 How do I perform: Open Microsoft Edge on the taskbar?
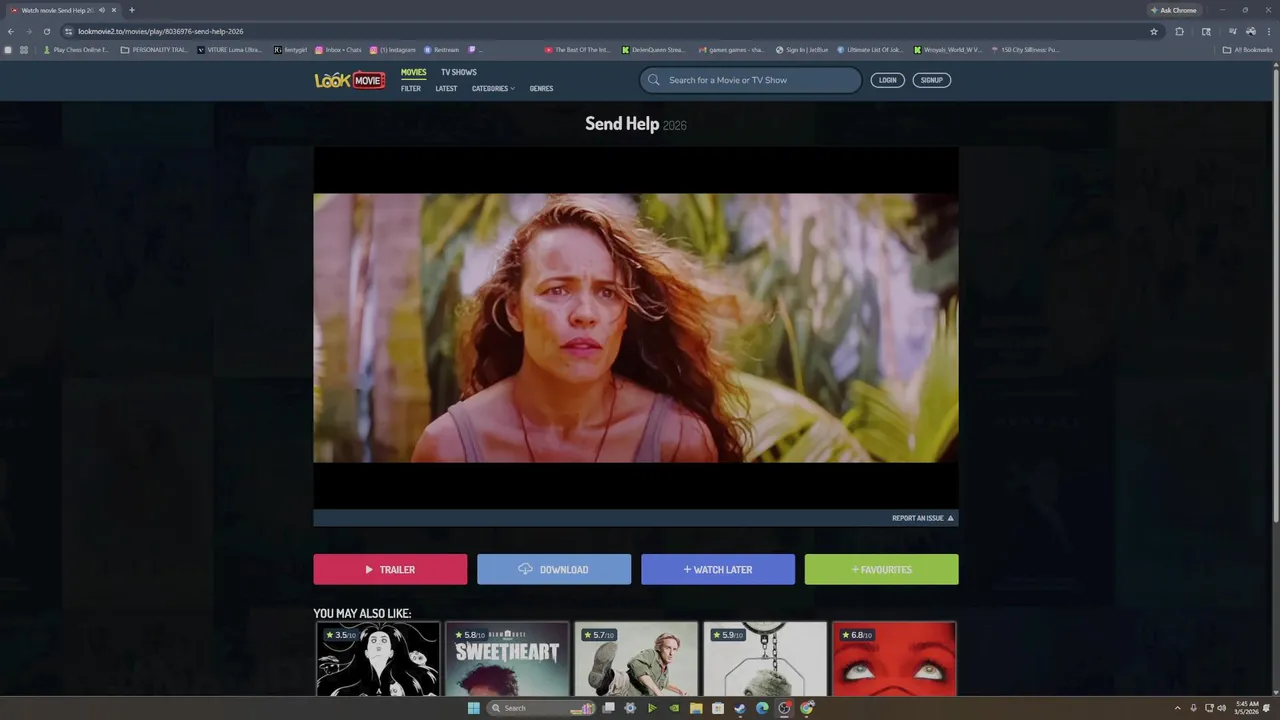762,708
